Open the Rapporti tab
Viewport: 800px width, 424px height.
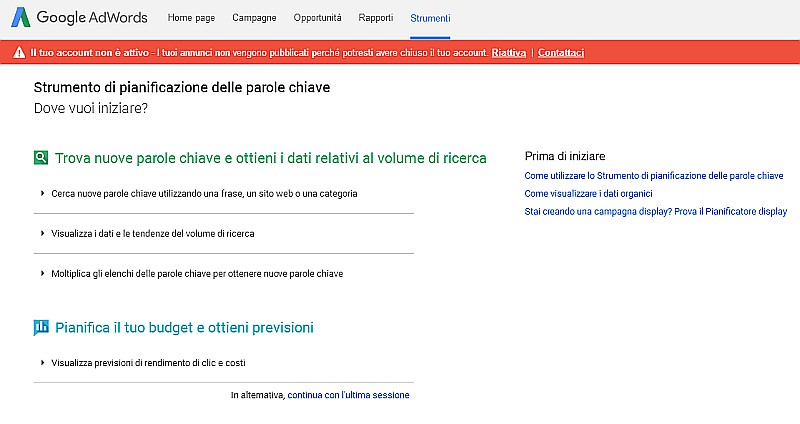click(376, 18)
